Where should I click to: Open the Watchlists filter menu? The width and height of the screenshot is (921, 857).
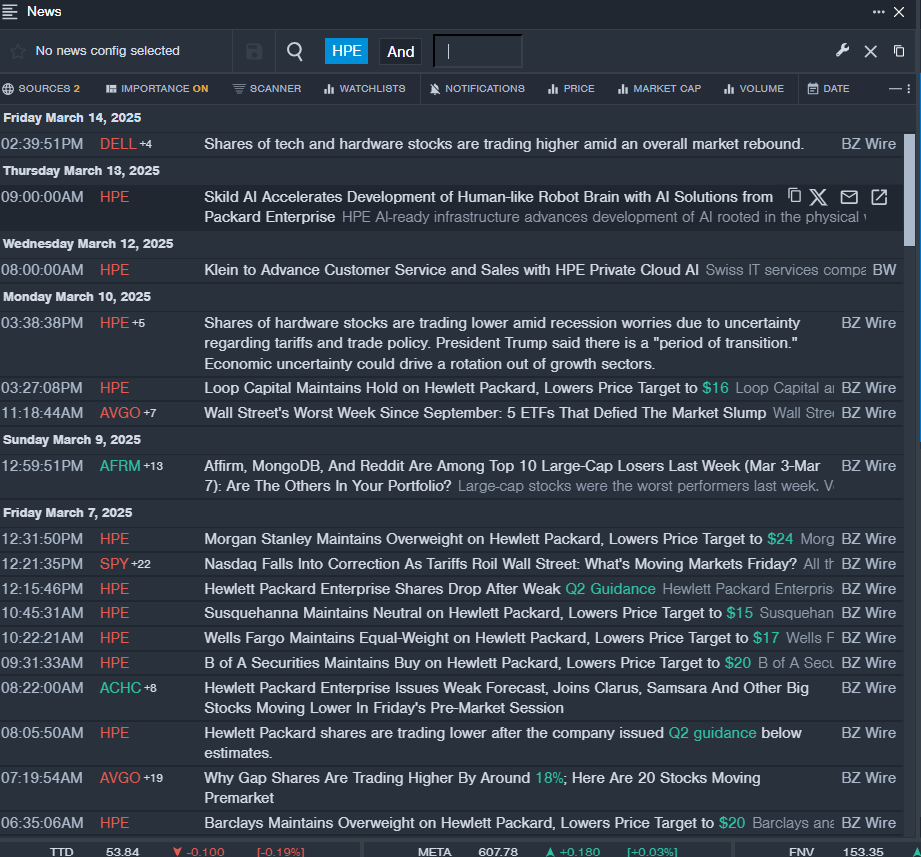pos(365,89)
